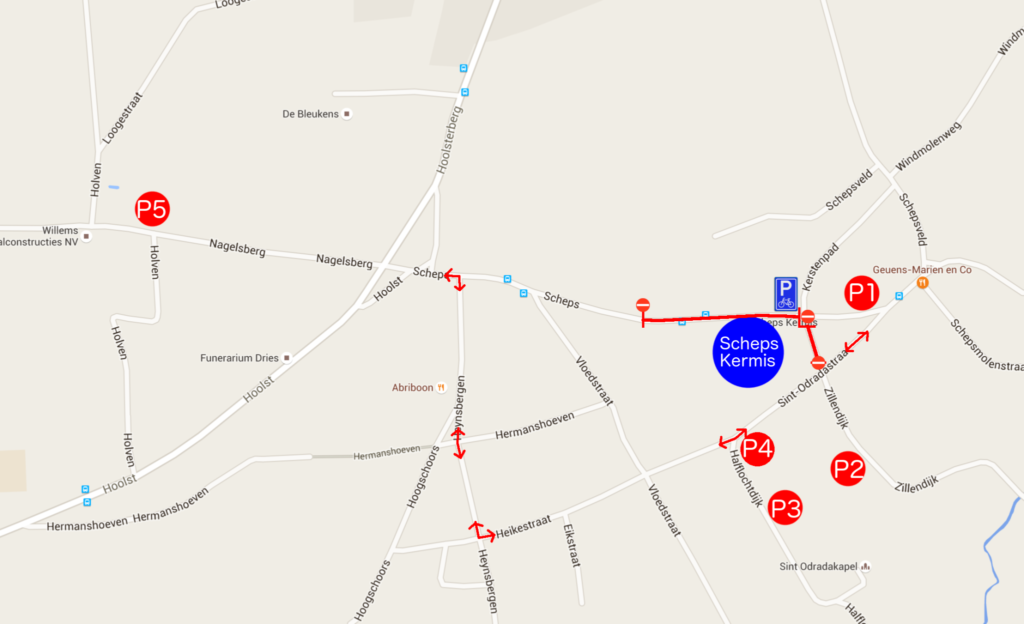Click the no-entry sign on Scheps road
Screen dimensions: 1024x624
pos(643,305)
